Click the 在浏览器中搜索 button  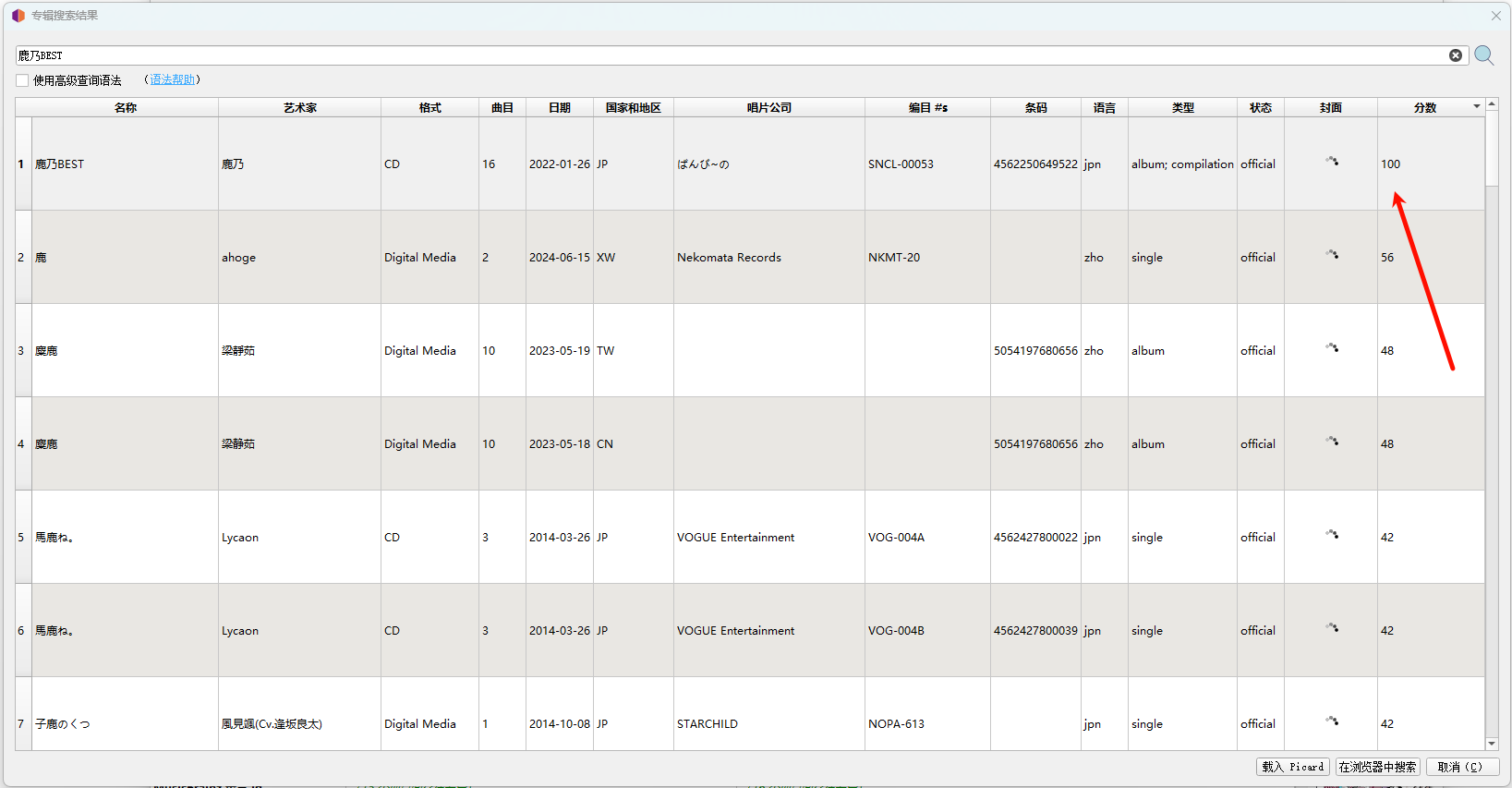click(1376, 767)
